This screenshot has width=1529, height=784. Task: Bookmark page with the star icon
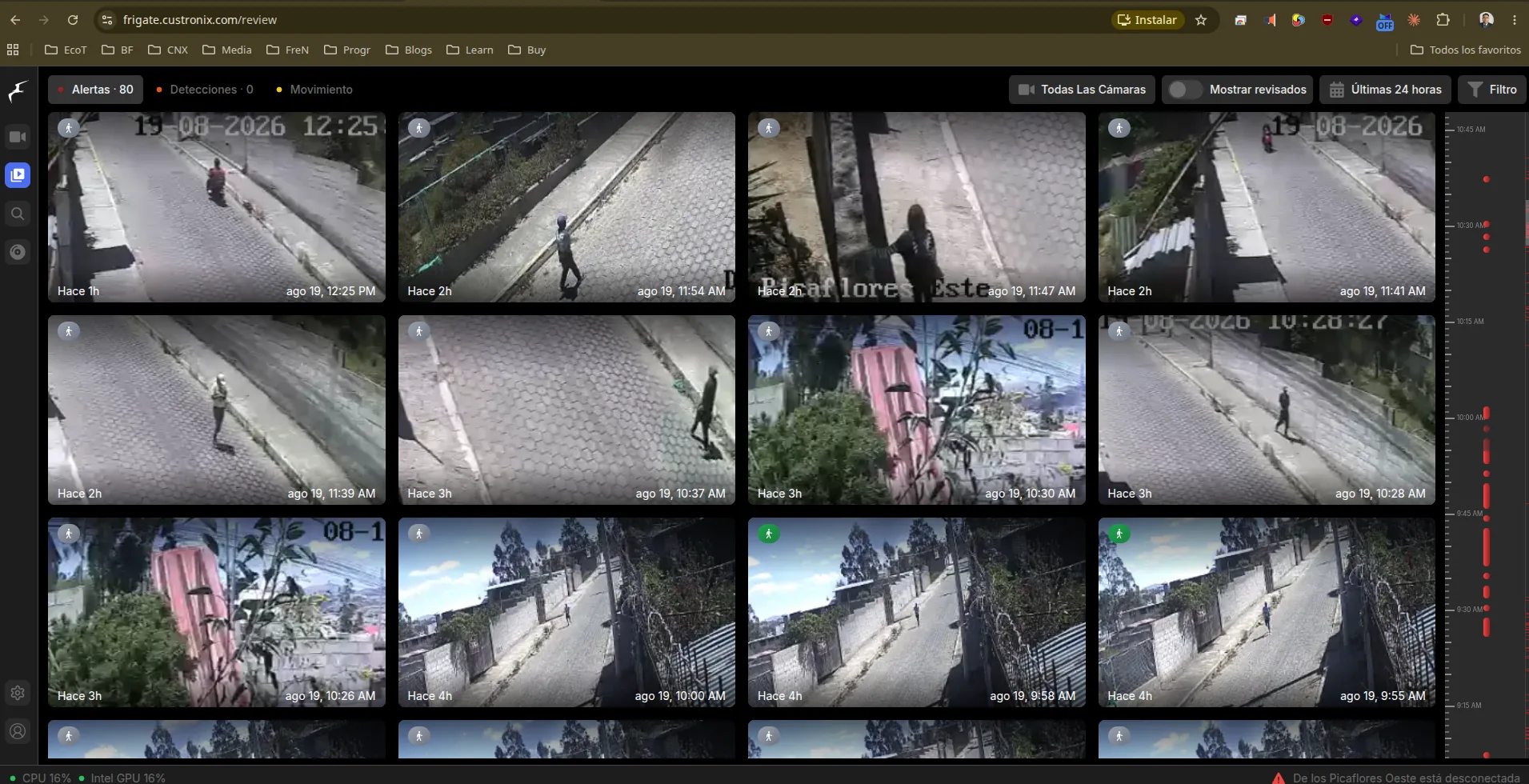click(1201, 20)
